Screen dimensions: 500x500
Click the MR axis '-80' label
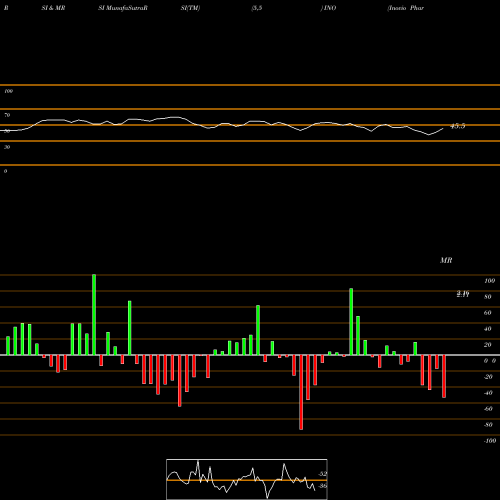(488, 425)
